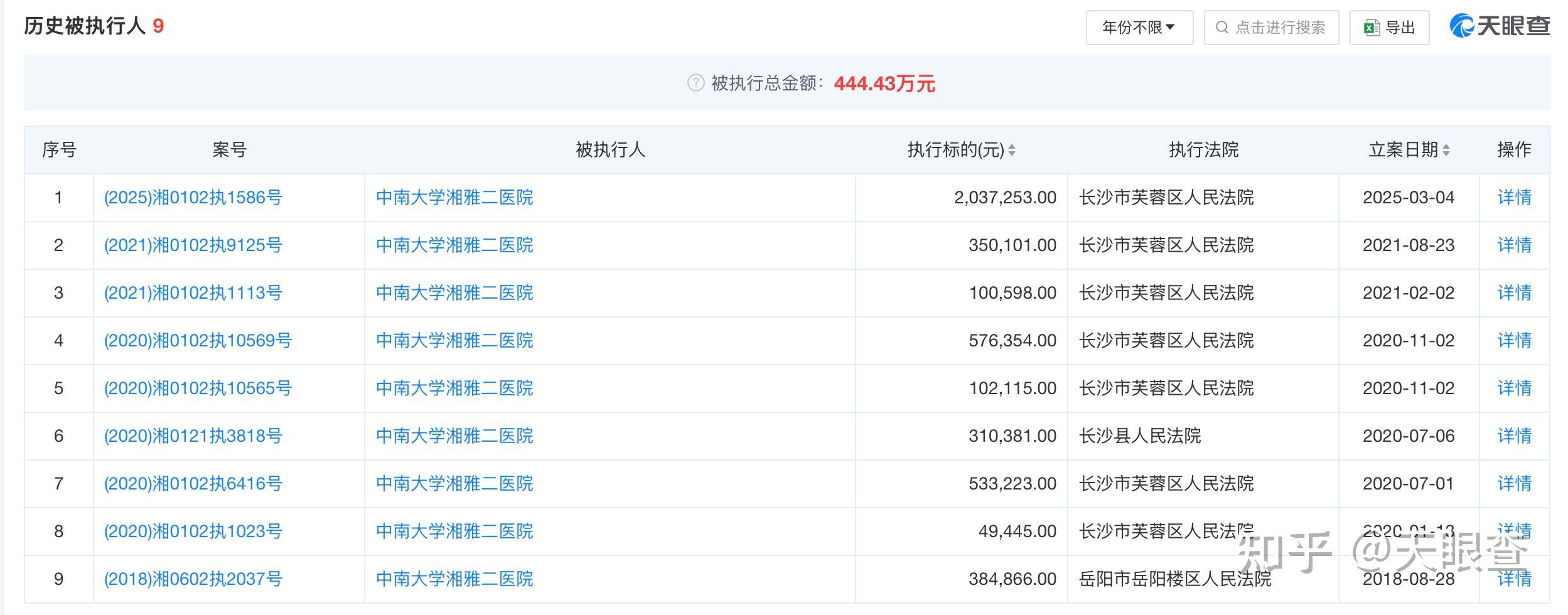Screen dimensions: 1568x615
Task: Click the amount 310,381.00
Action: (x=1012, y=436)
